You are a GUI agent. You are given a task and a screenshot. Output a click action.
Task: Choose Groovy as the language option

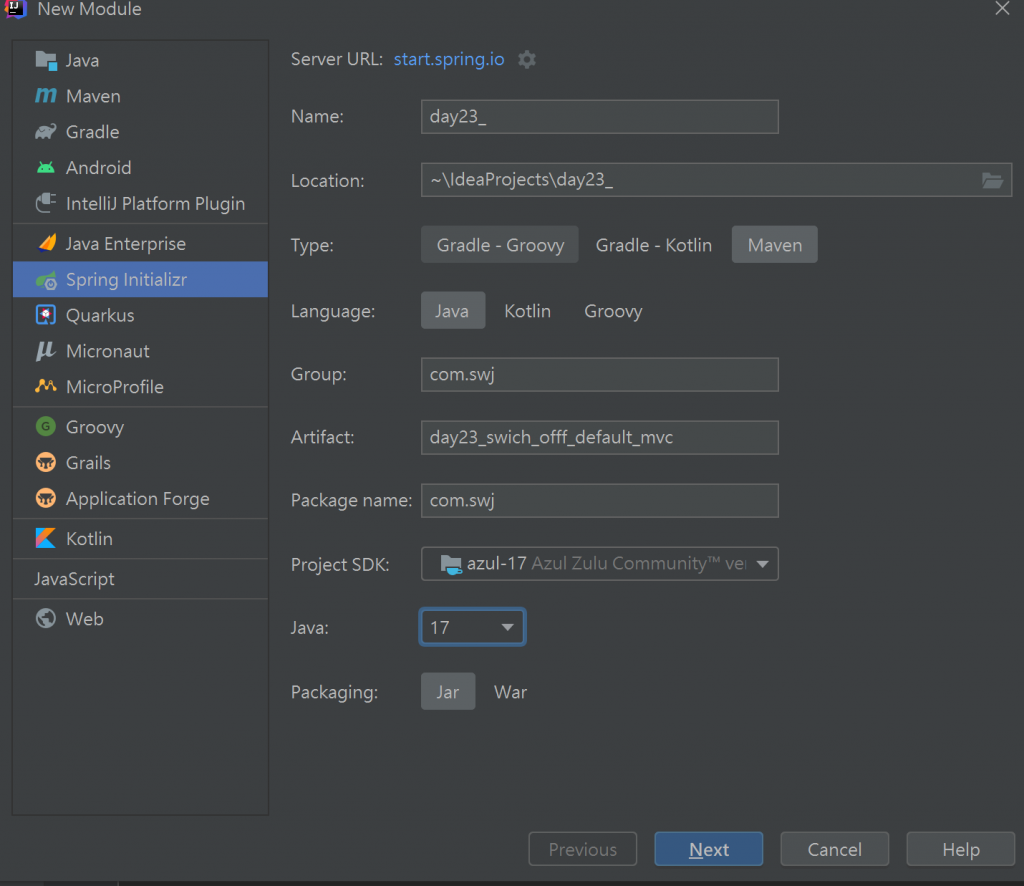tap(613, 311)
